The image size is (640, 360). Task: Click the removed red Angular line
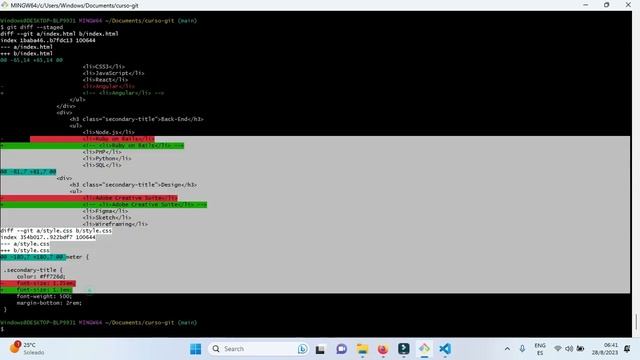tap(108, 86)
